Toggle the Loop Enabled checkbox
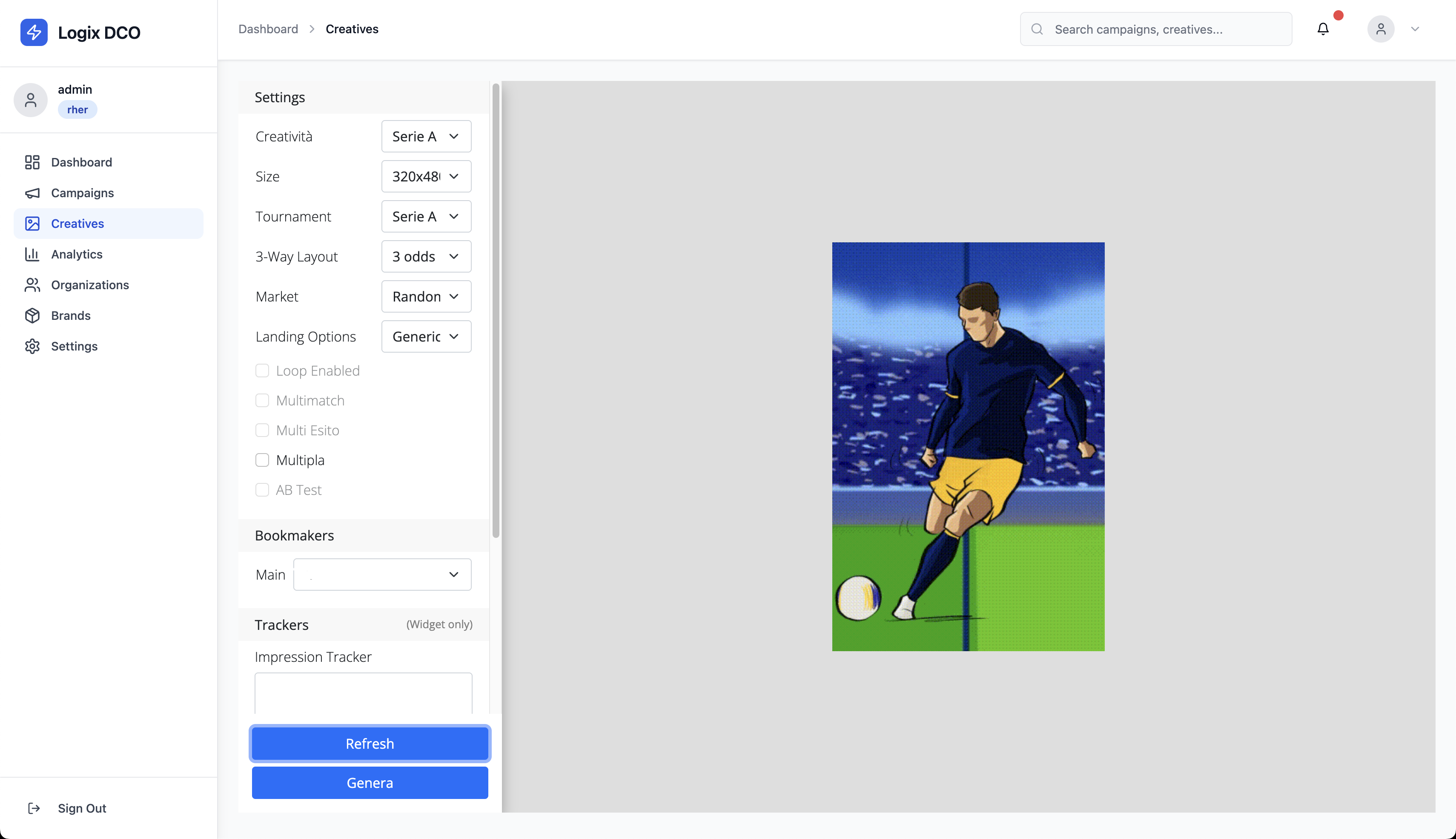The image size is (1456, 839). [x=262, y=371]
